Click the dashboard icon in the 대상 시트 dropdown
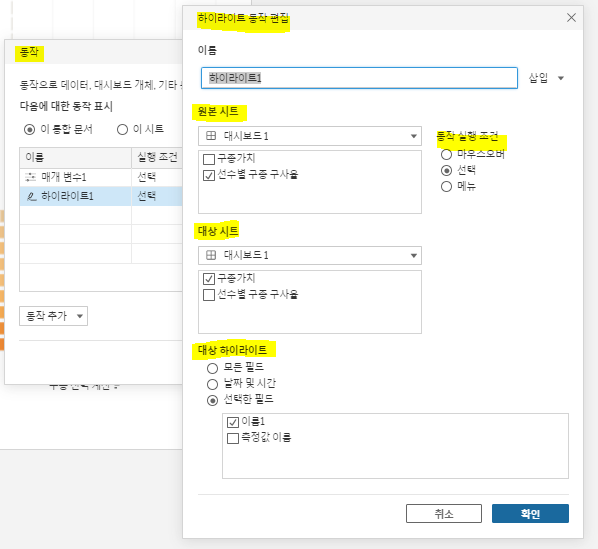 point(211,255)
